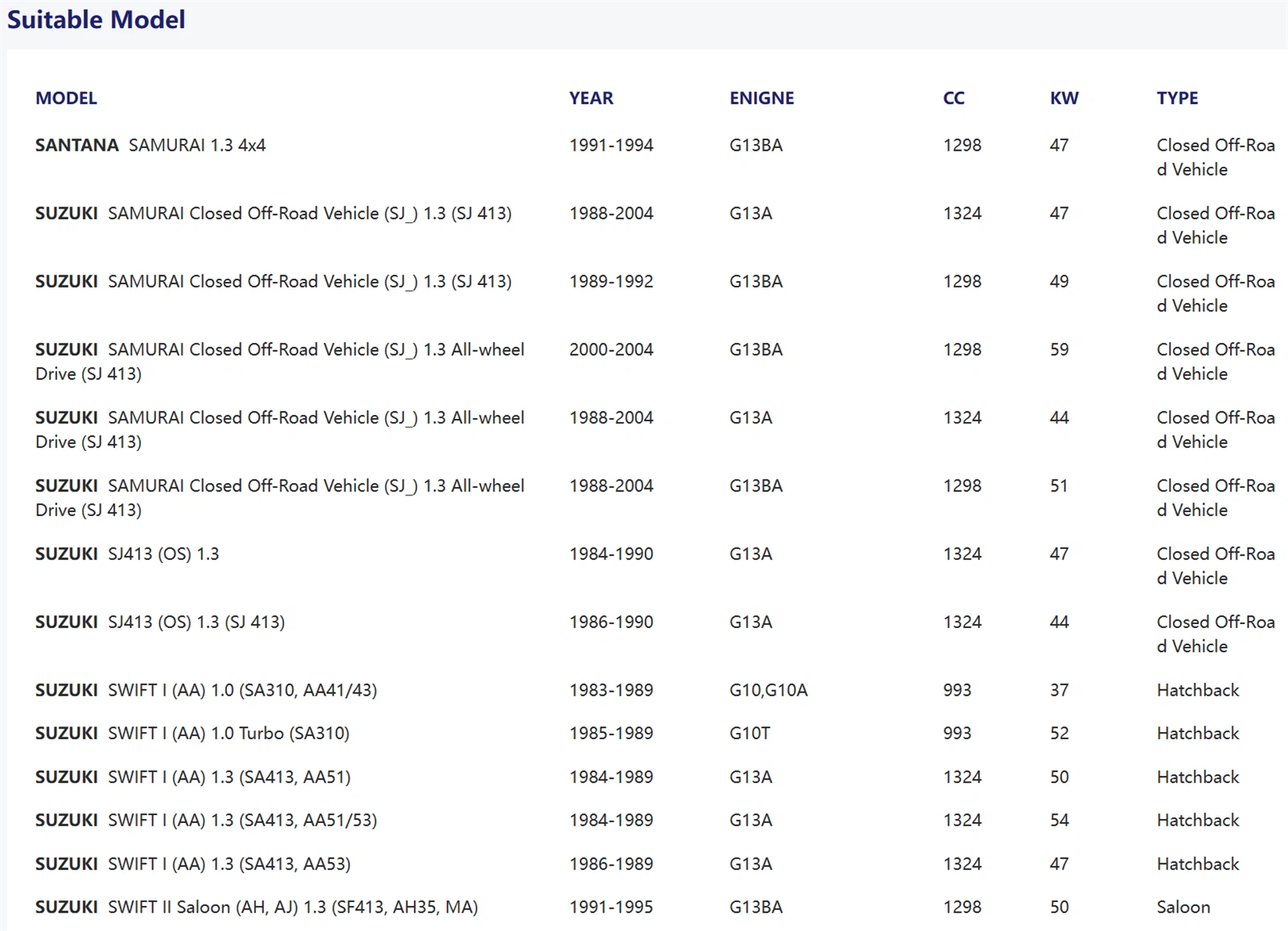
Task: Click the model name in the 1989-1992 row
Action: 274,281
